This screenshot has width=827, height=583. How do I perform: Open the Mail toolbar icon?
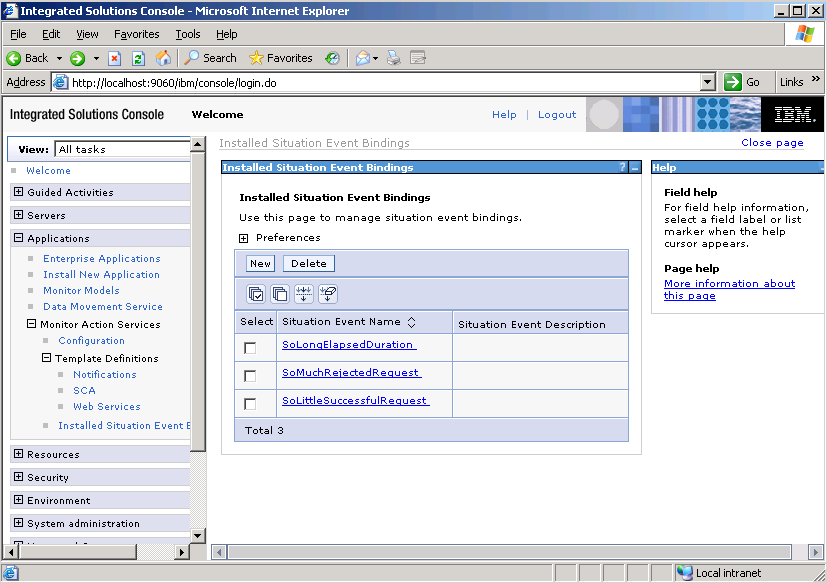[x=363, y=58]
